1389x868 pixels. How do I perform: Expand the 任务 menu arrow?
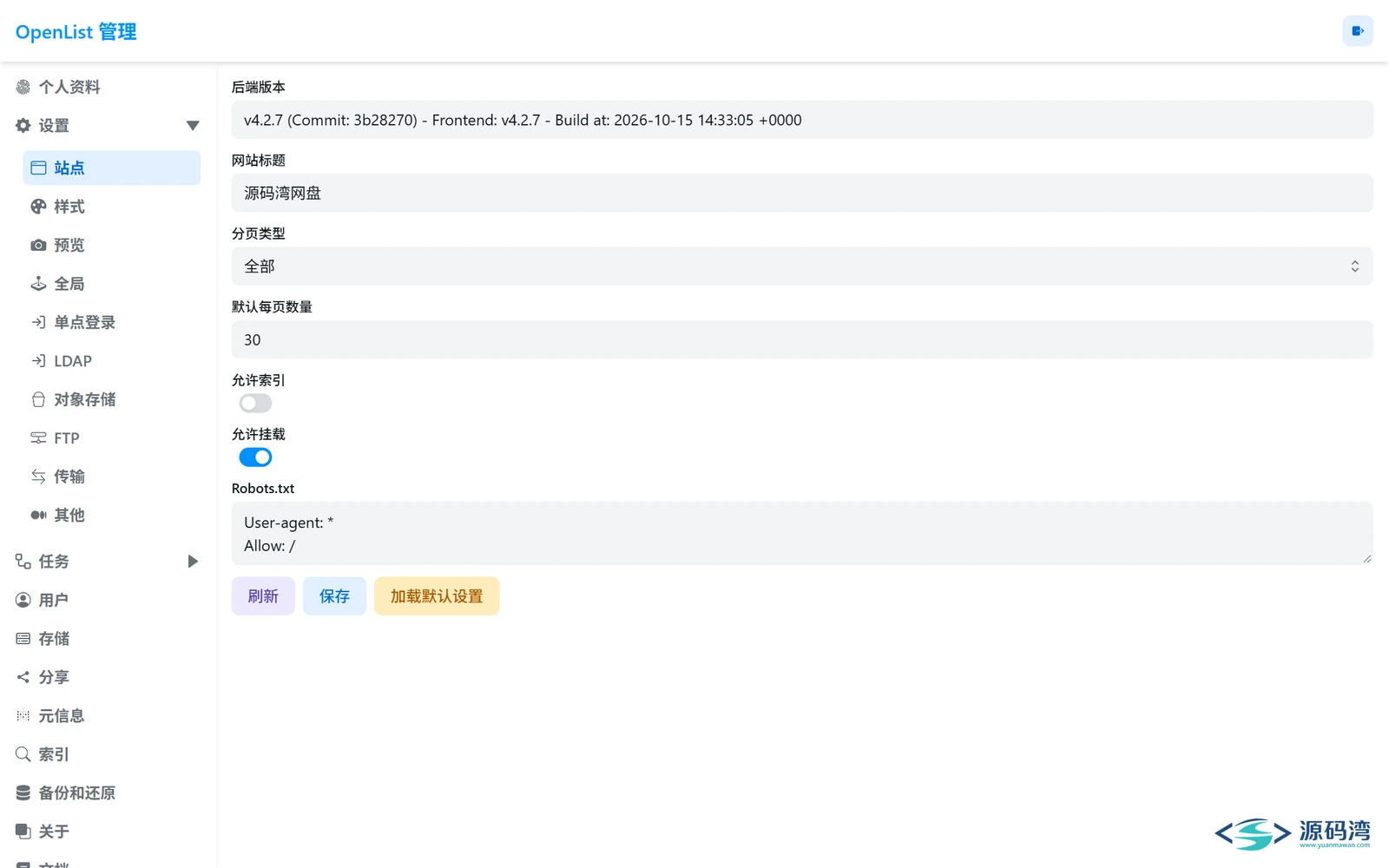[x=193, y=562]
